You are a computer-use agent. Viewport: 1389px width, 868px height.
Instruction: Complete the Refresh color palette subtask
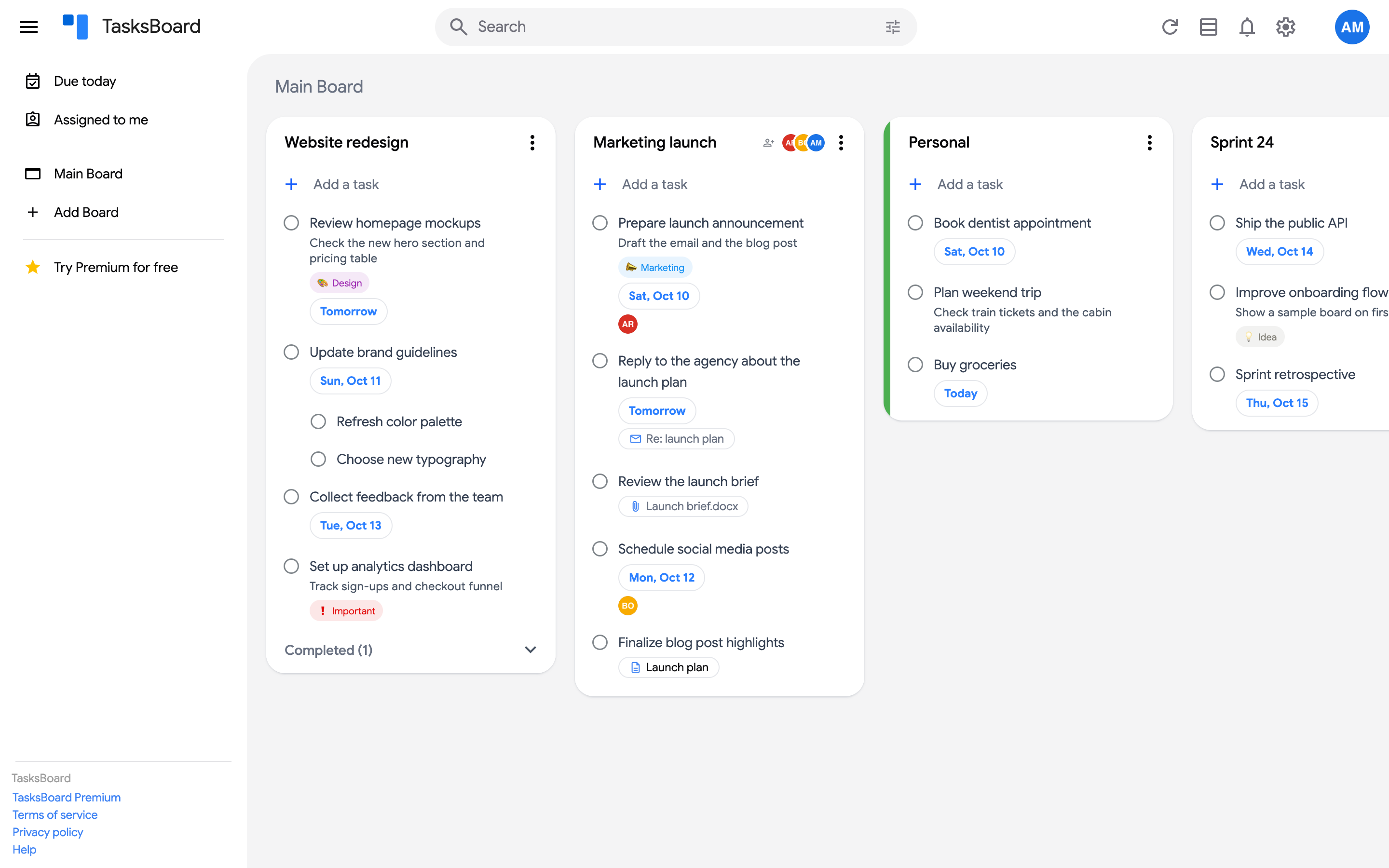click(x=318, y=421)
